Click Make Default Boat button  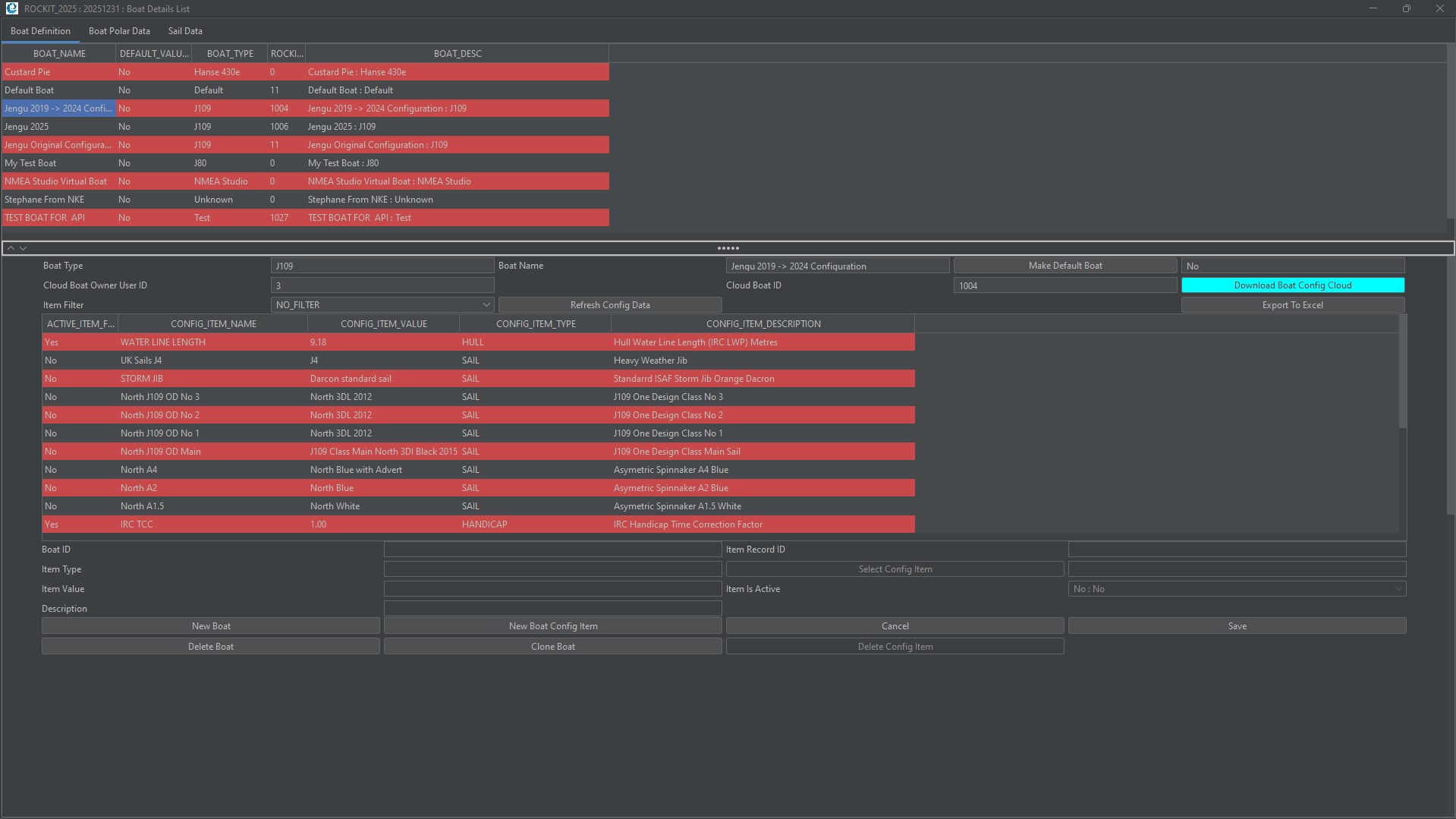[1064, 266]
